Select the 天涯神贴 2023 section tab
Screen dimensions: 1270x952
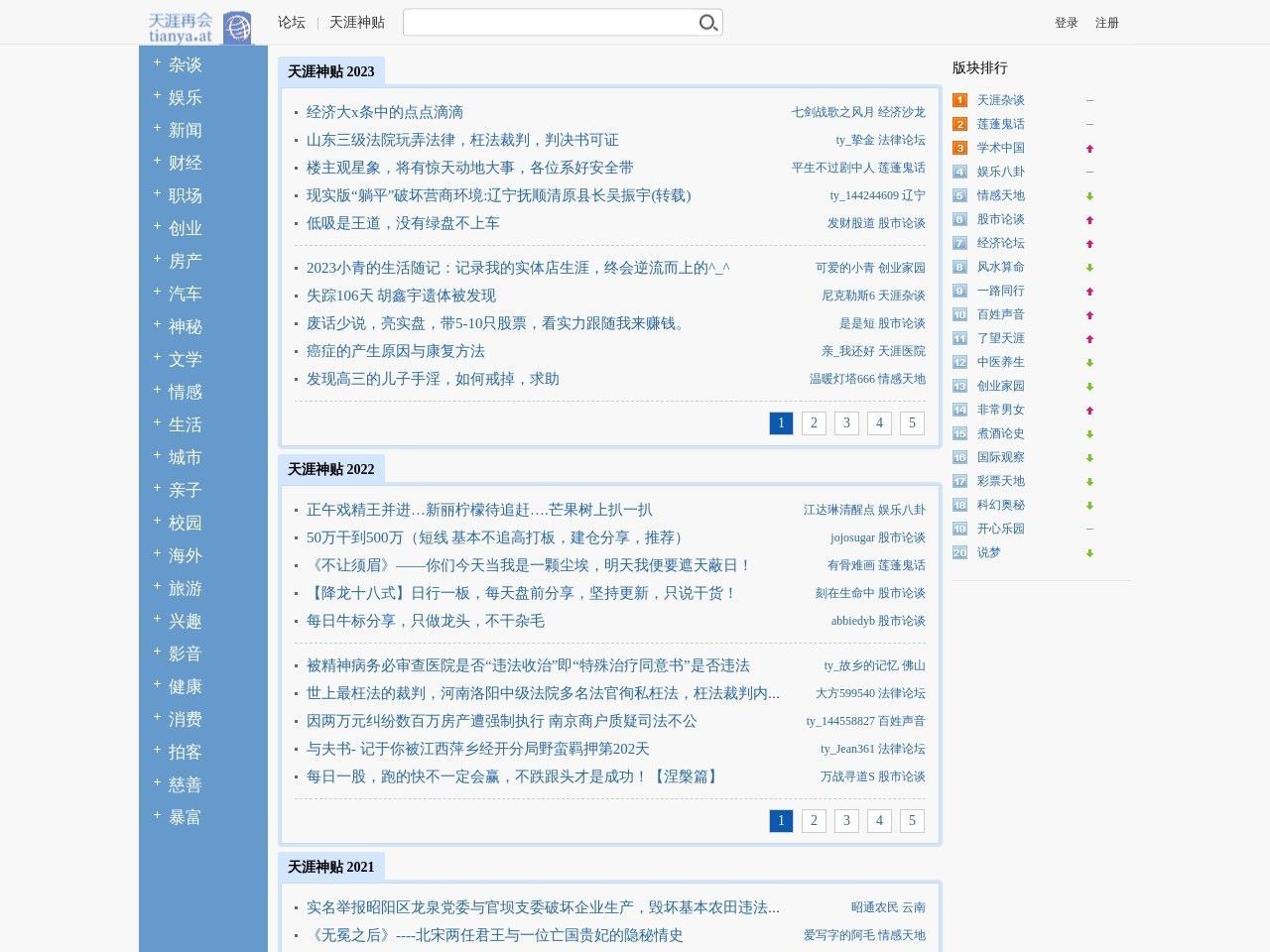[x=331, y=71]
